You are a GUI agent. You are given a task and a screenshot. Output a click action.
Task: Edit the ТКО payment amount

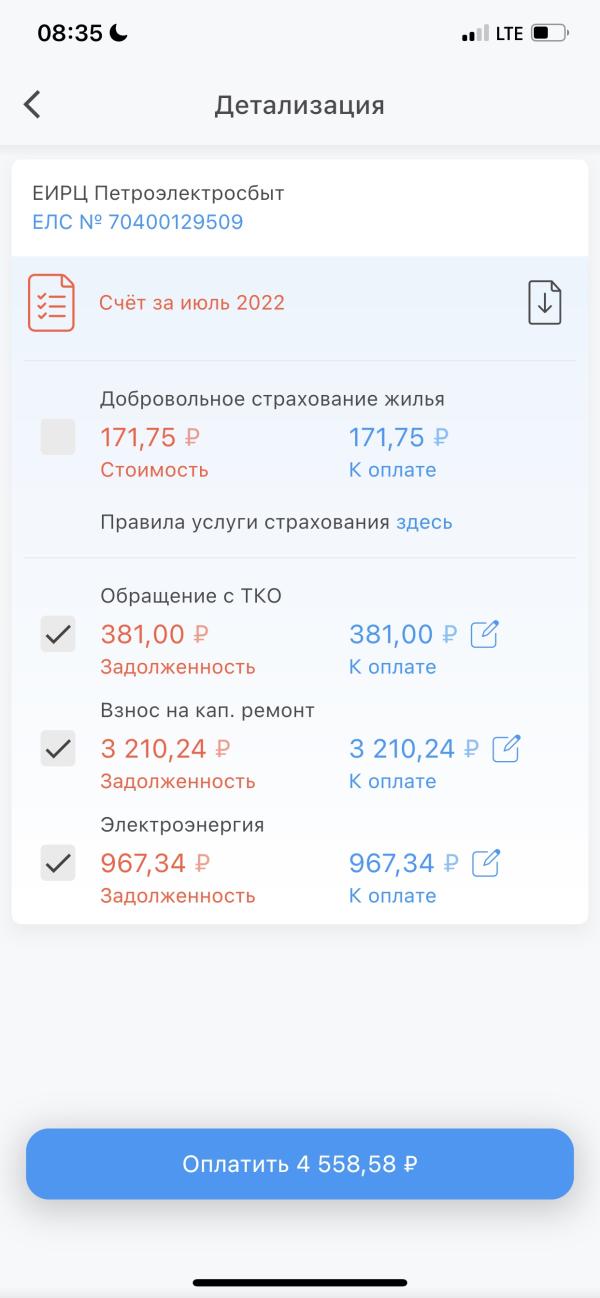(485, 634)
